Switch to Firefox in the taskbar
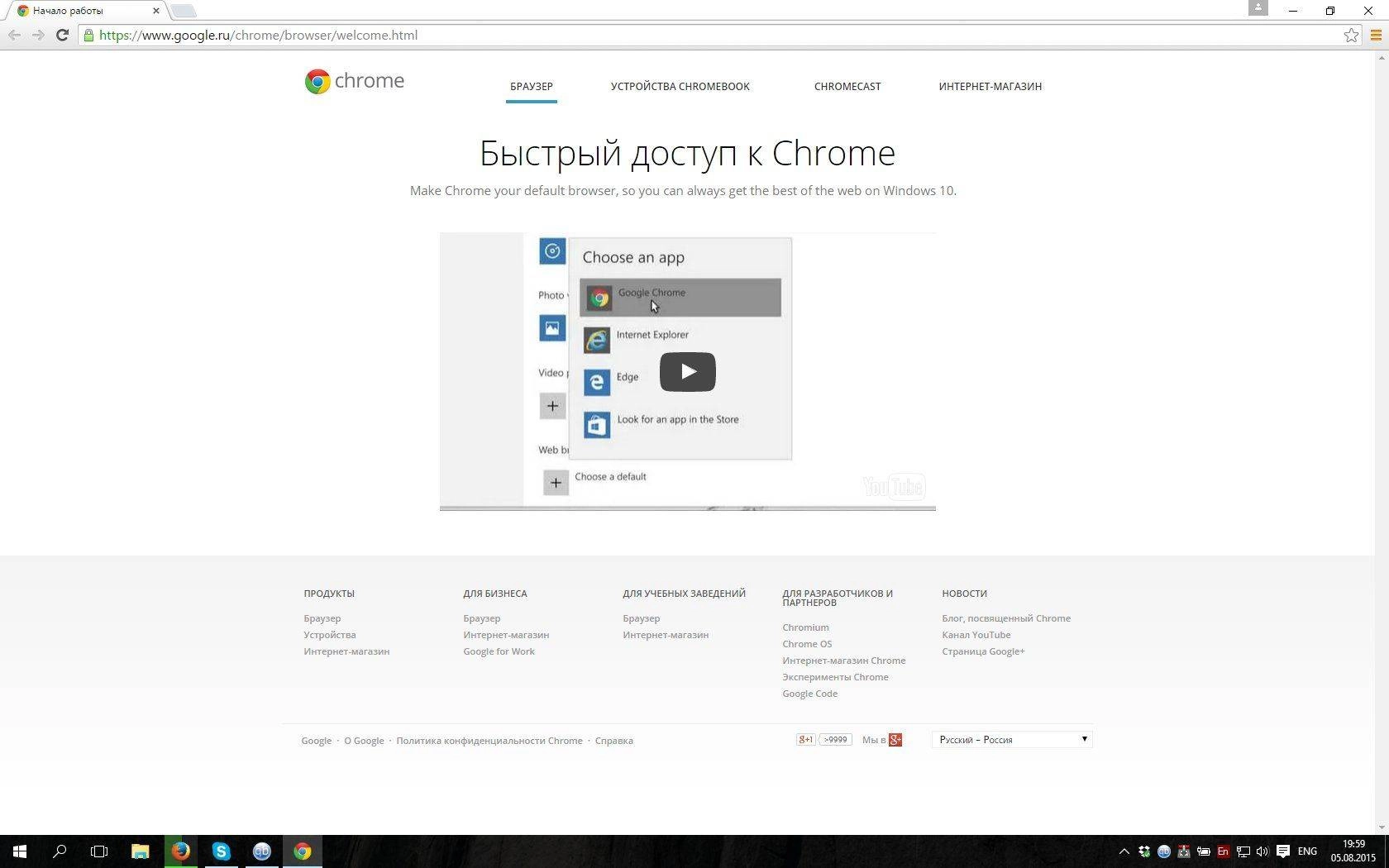The width and height of the screenshot is (1389, 868). pyautogui.click(x=180, y=851)
